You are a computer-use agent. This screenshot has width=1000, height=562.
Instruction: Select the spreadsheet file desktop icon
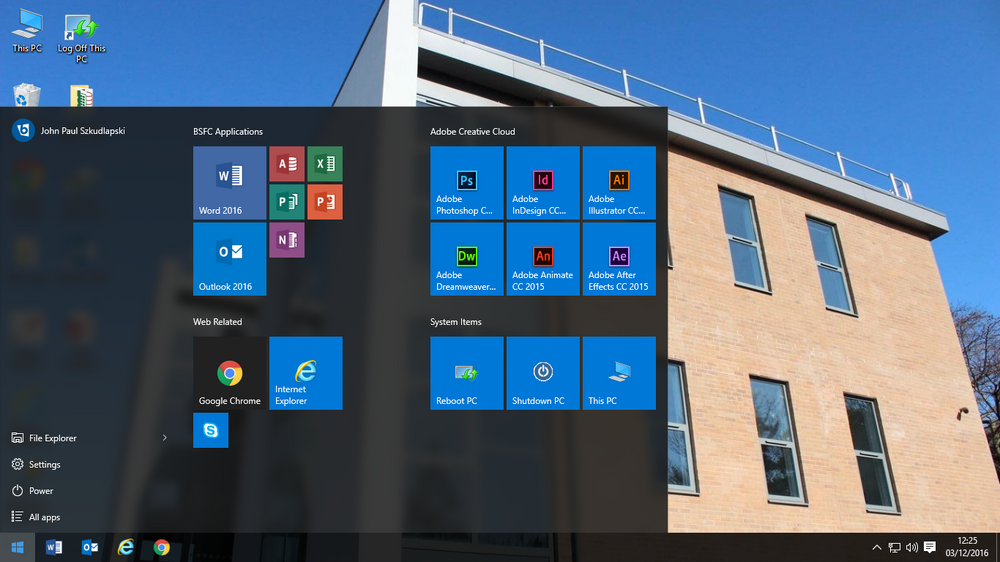click(x=82, y=96)
